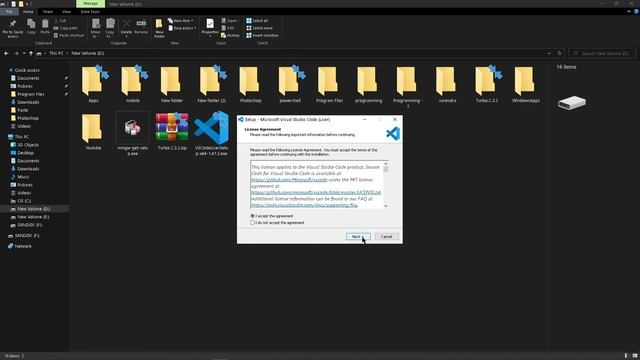Expand the address bar history dropdown
Viewport: 640px width, 360px height.
[549, 53]
